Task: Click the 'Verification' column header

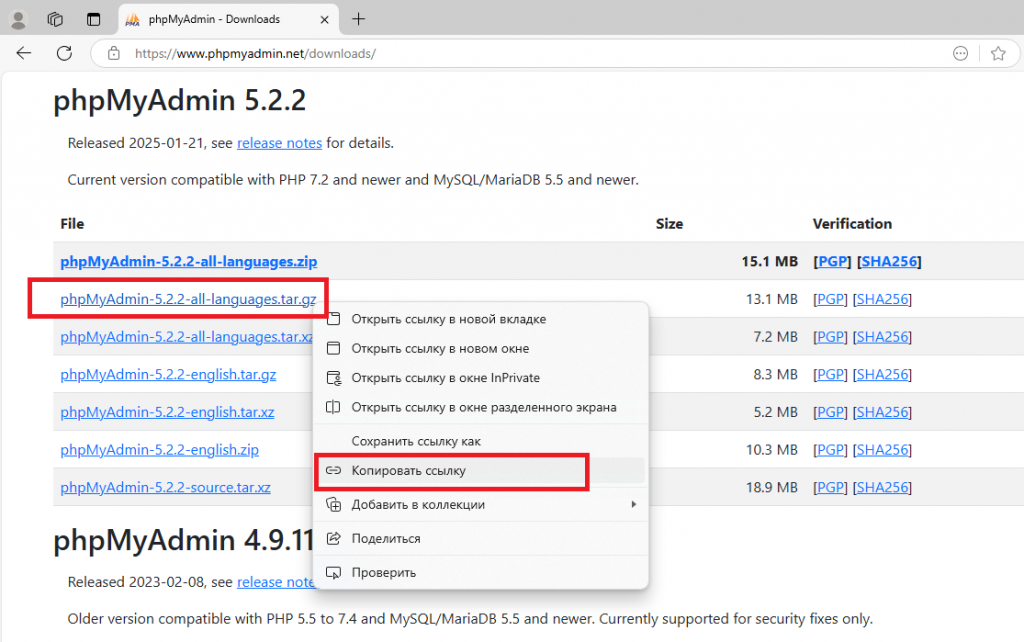Action: [852, 224]
